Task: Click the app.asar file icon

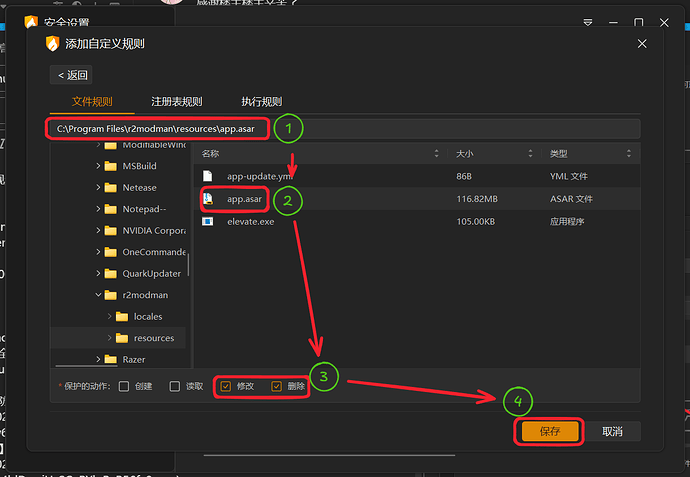Action: tap(208, 199)
